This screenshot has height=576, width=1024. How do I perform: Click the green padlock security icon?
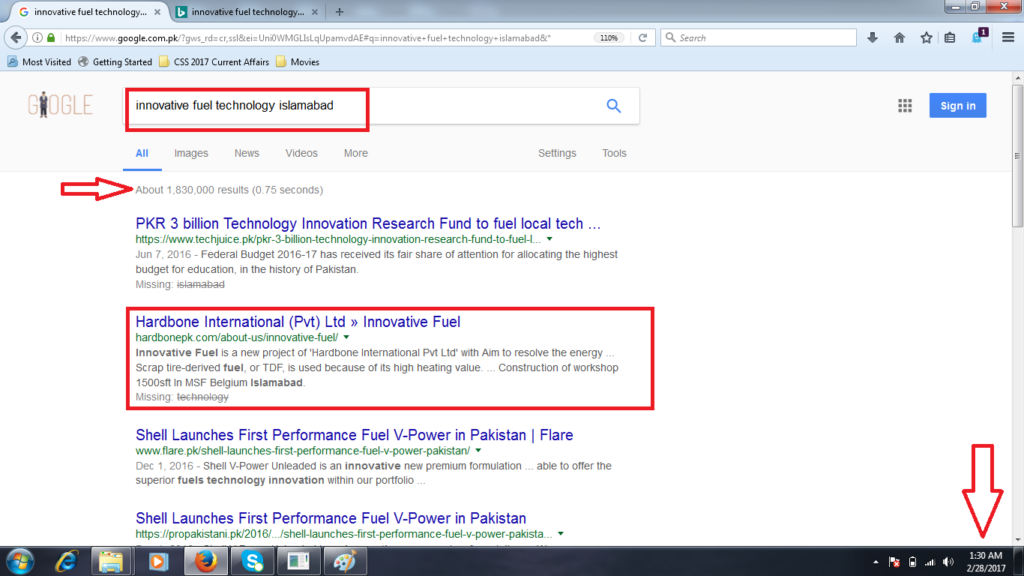coord(51,38)
